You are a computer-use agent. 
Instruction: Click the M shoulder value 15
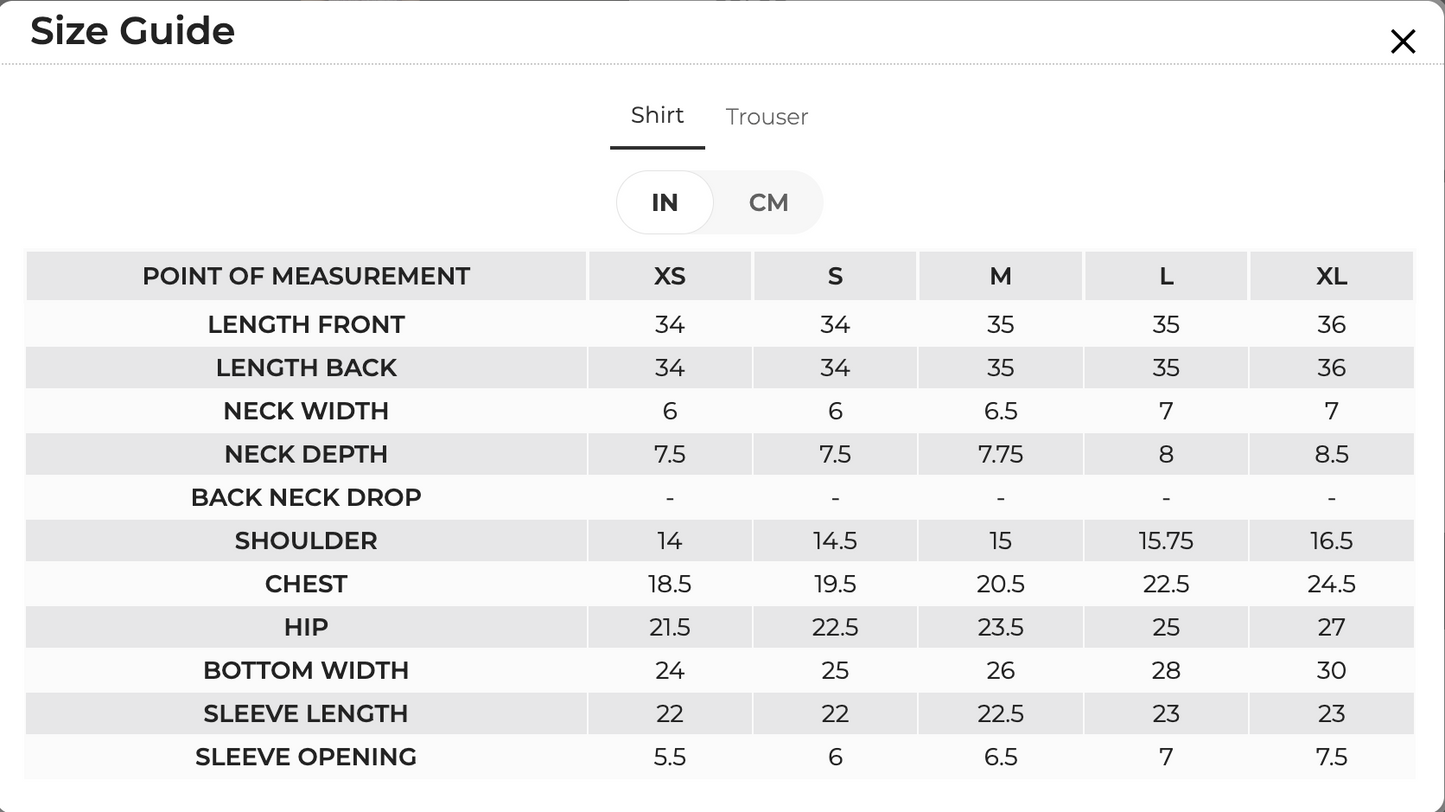click(x=1000, y=541)
